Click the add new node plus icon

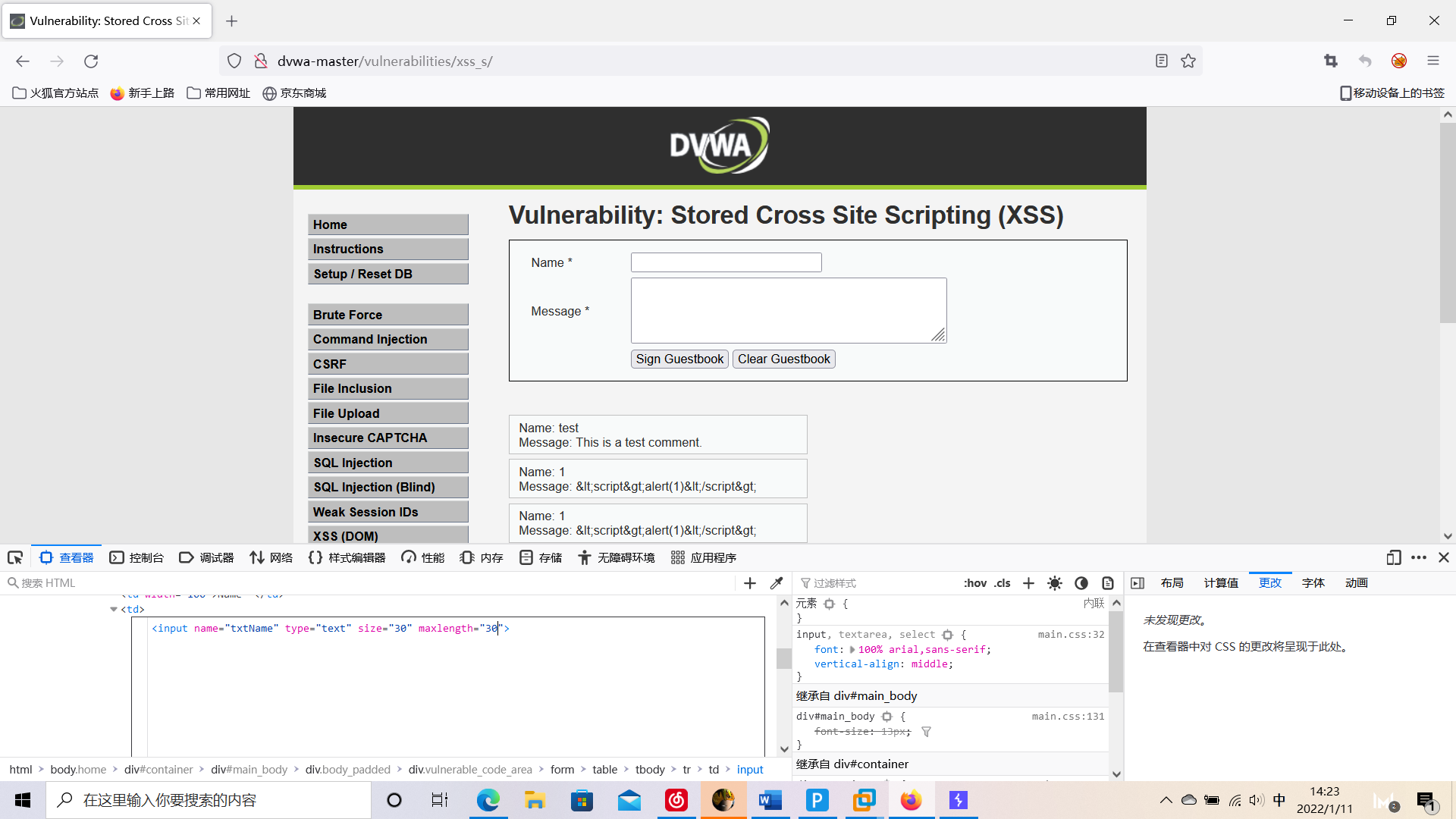pyautogui.click(x=750, y=582)
